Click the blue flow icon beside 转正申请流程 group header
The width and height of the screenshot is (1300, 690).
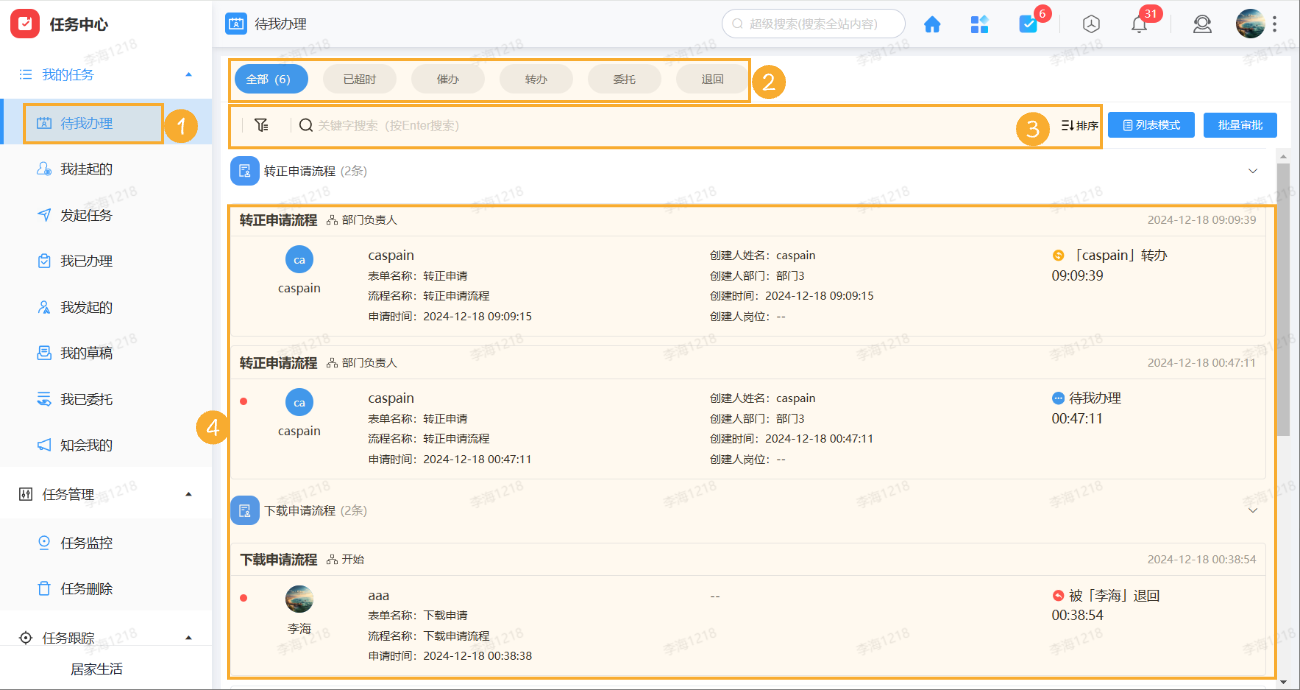(x=245, y=170)
